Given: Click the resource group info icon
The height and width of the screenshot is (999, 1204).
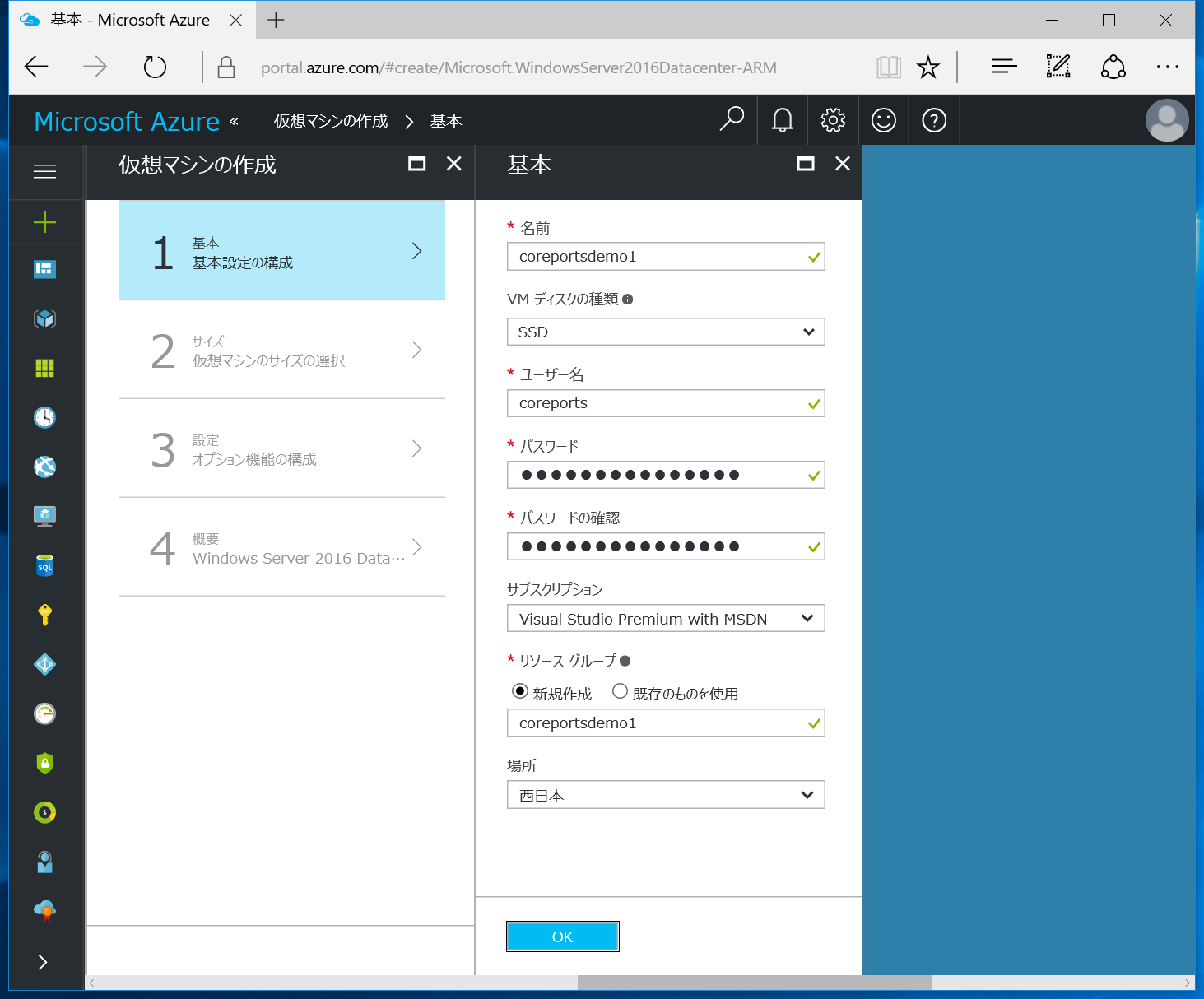Looking at the screenshot, I should (x=625, y=661).
